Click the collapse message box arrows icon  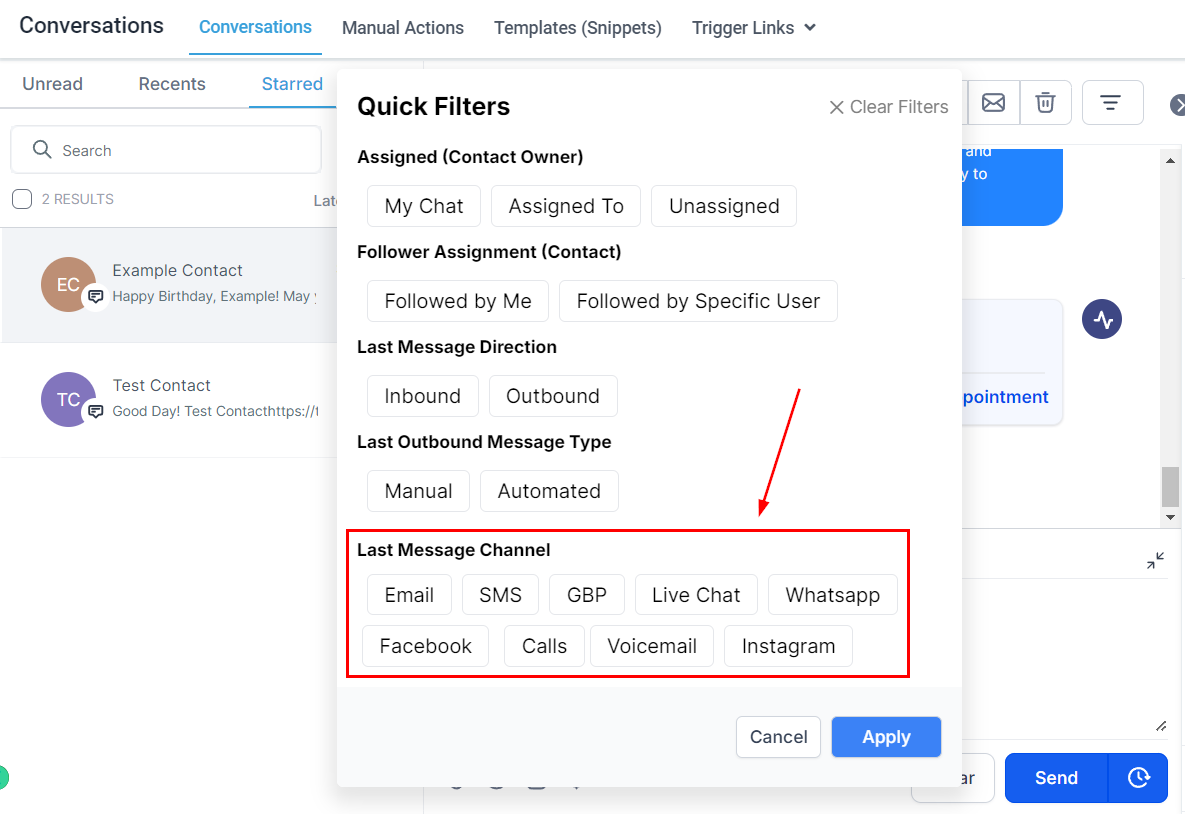(x=1155, y=560)
